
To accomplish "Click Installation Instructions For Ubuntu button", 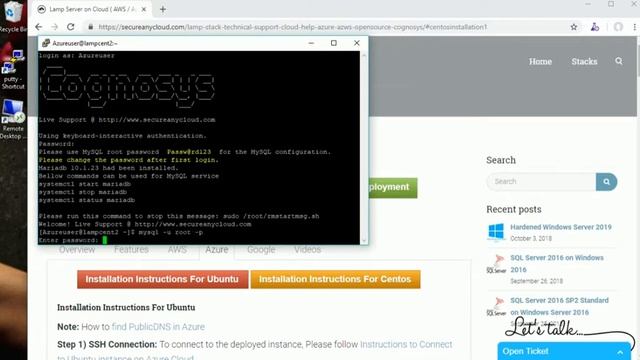I will coord(162,279).
